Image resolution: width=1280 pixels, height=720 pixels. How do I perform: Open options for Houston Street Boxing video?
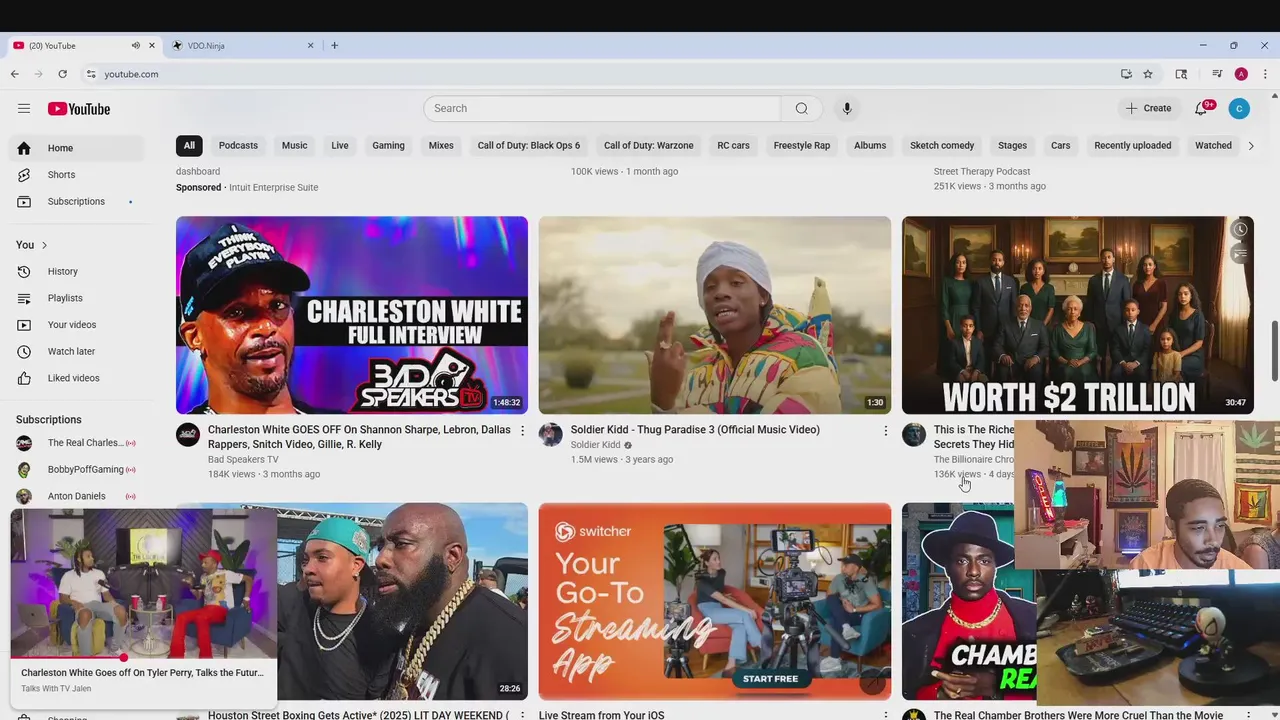(522, 715)
